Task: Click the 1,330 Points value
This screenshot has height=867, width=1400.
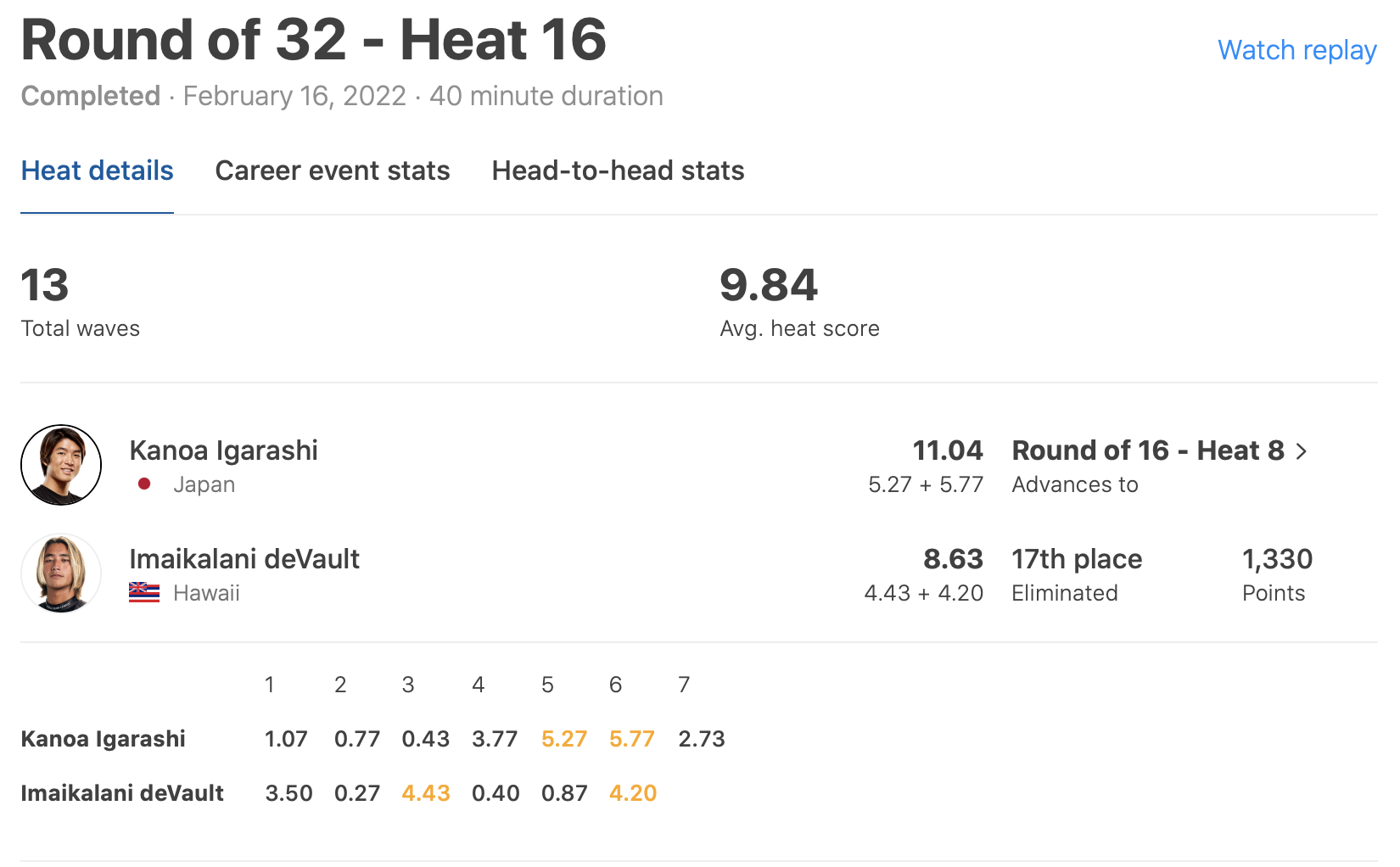Action: (1277, 559)
